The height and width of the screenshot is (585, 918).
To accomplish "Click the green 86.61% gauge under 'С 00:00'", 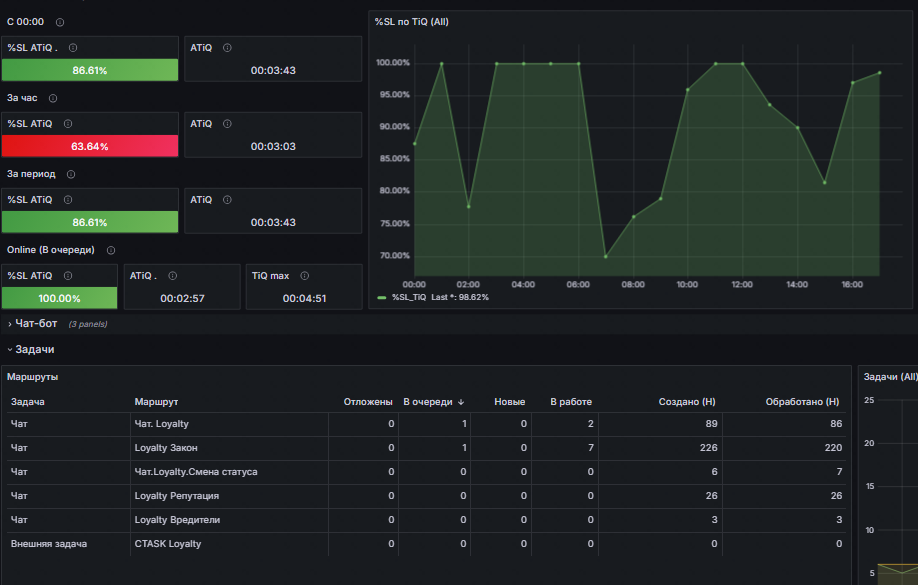I will tap(90, 70).
